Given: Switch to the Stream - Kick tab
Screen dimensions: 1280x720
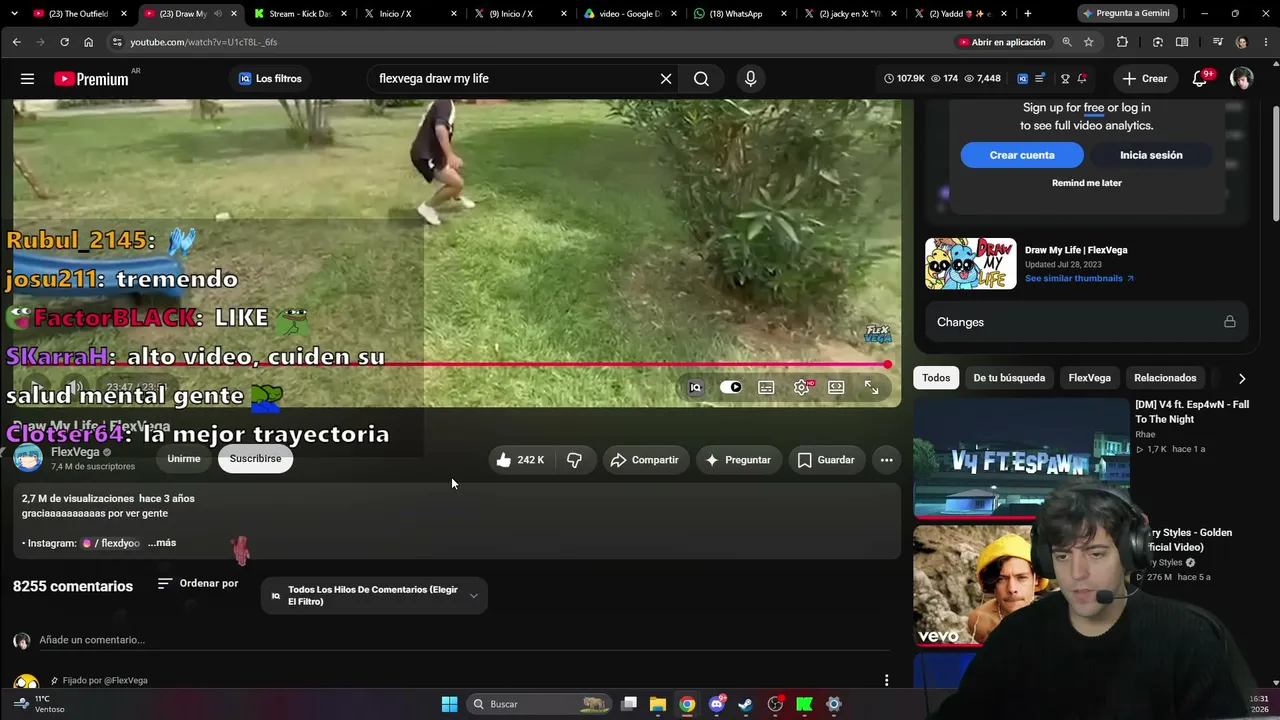Looking at the screenshot, I should (299, 14).
